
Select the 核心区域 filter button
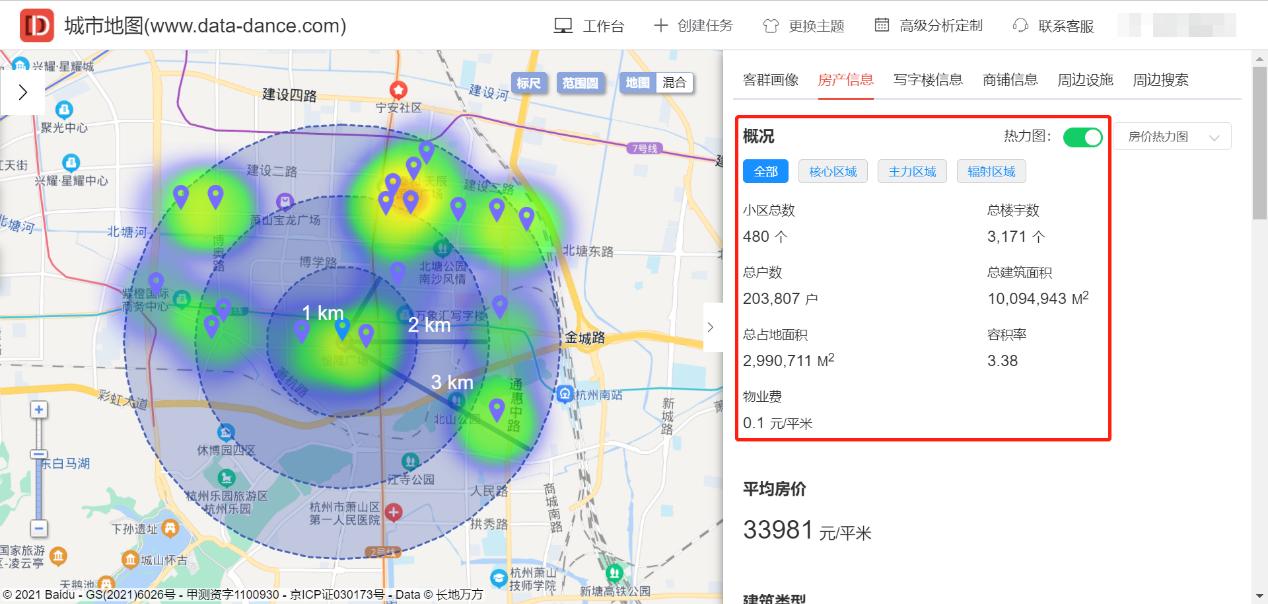[832, 171]
